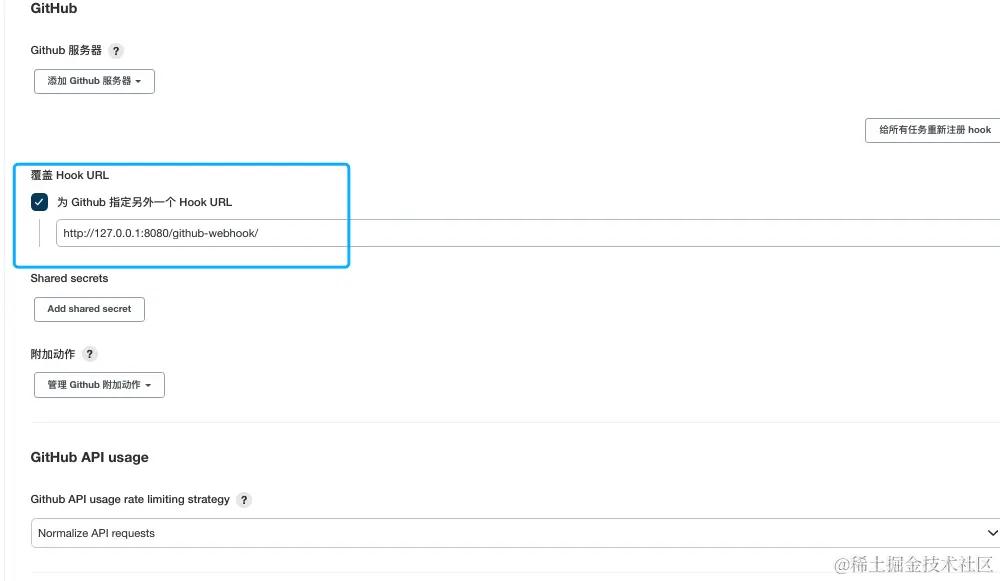Click Add shared secret button

pos(89,309)
